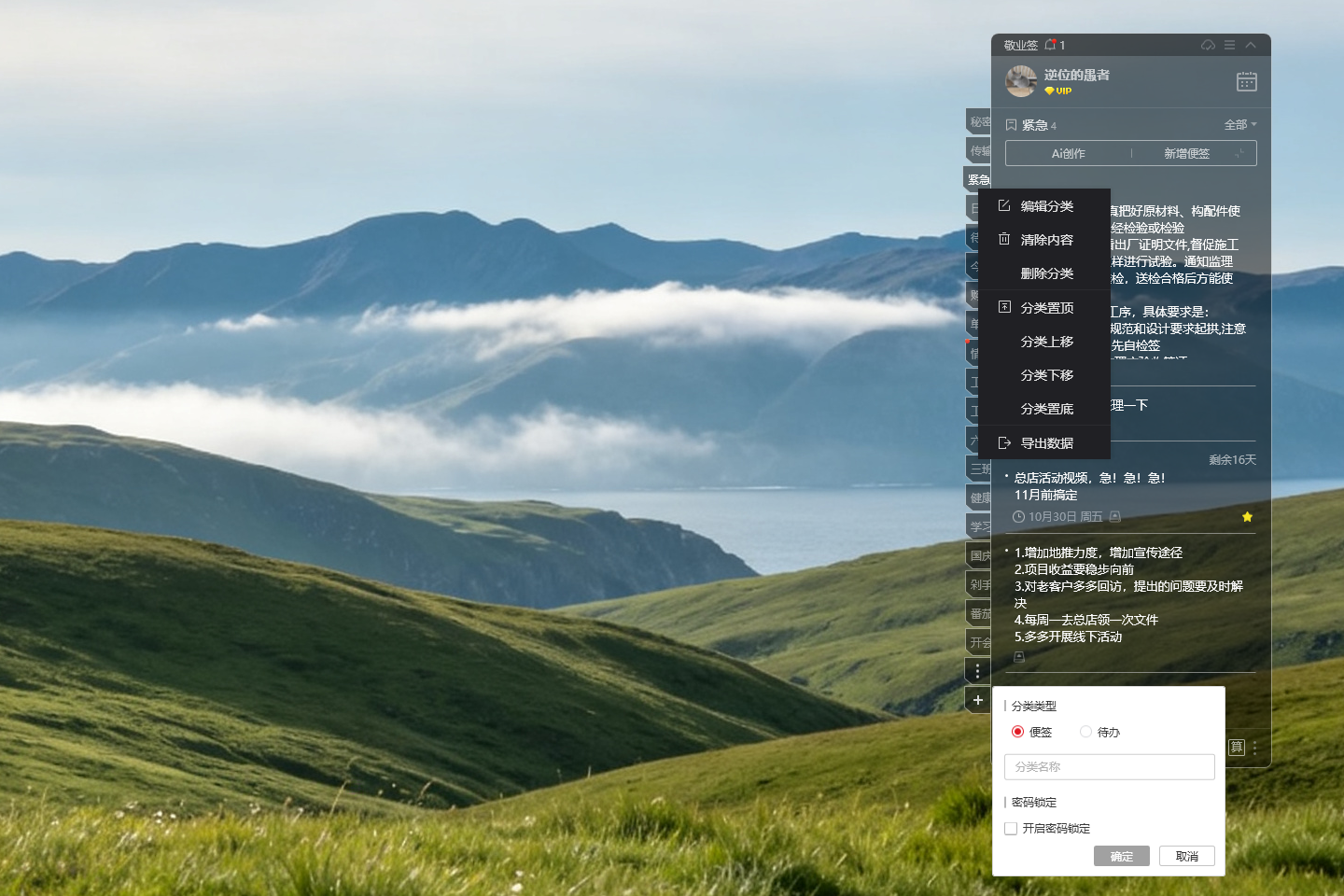
Task: Click the user avatar picture
Action: [x=1021, y=81]
